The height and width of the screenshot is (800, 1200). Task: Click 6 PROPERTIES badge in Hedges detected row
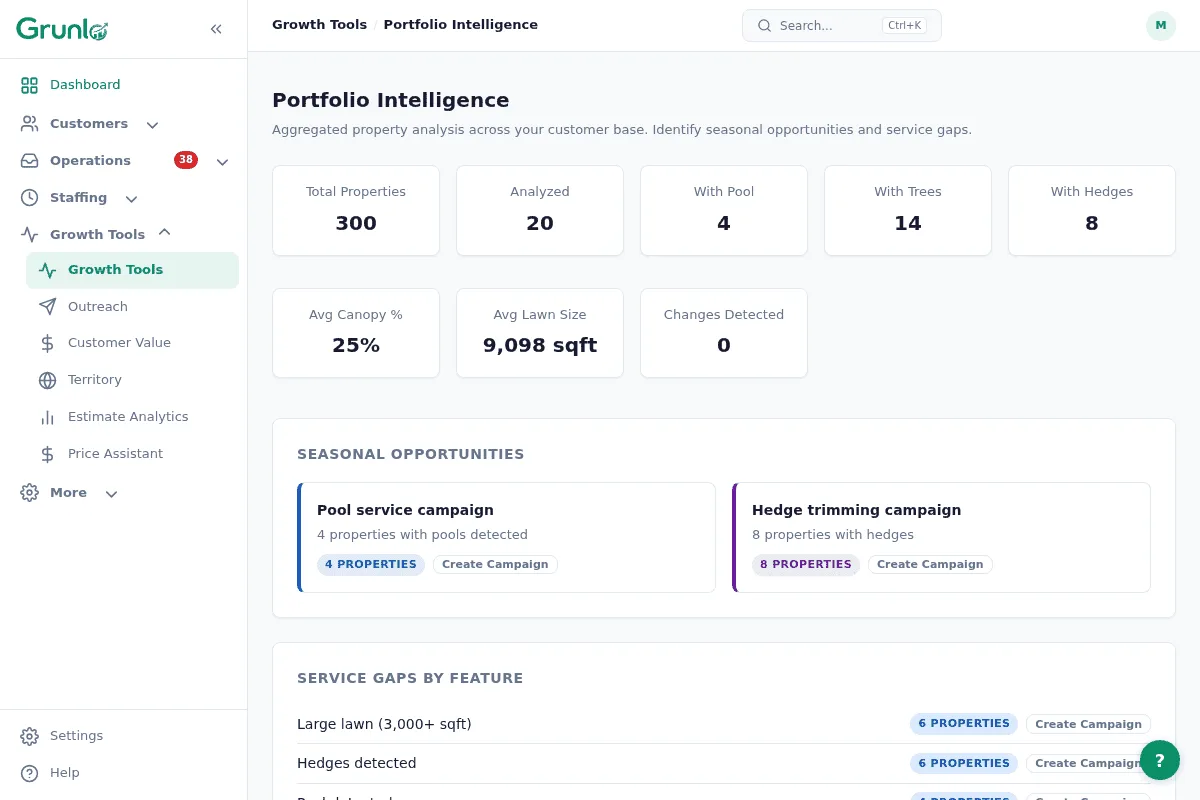(964, 763)
